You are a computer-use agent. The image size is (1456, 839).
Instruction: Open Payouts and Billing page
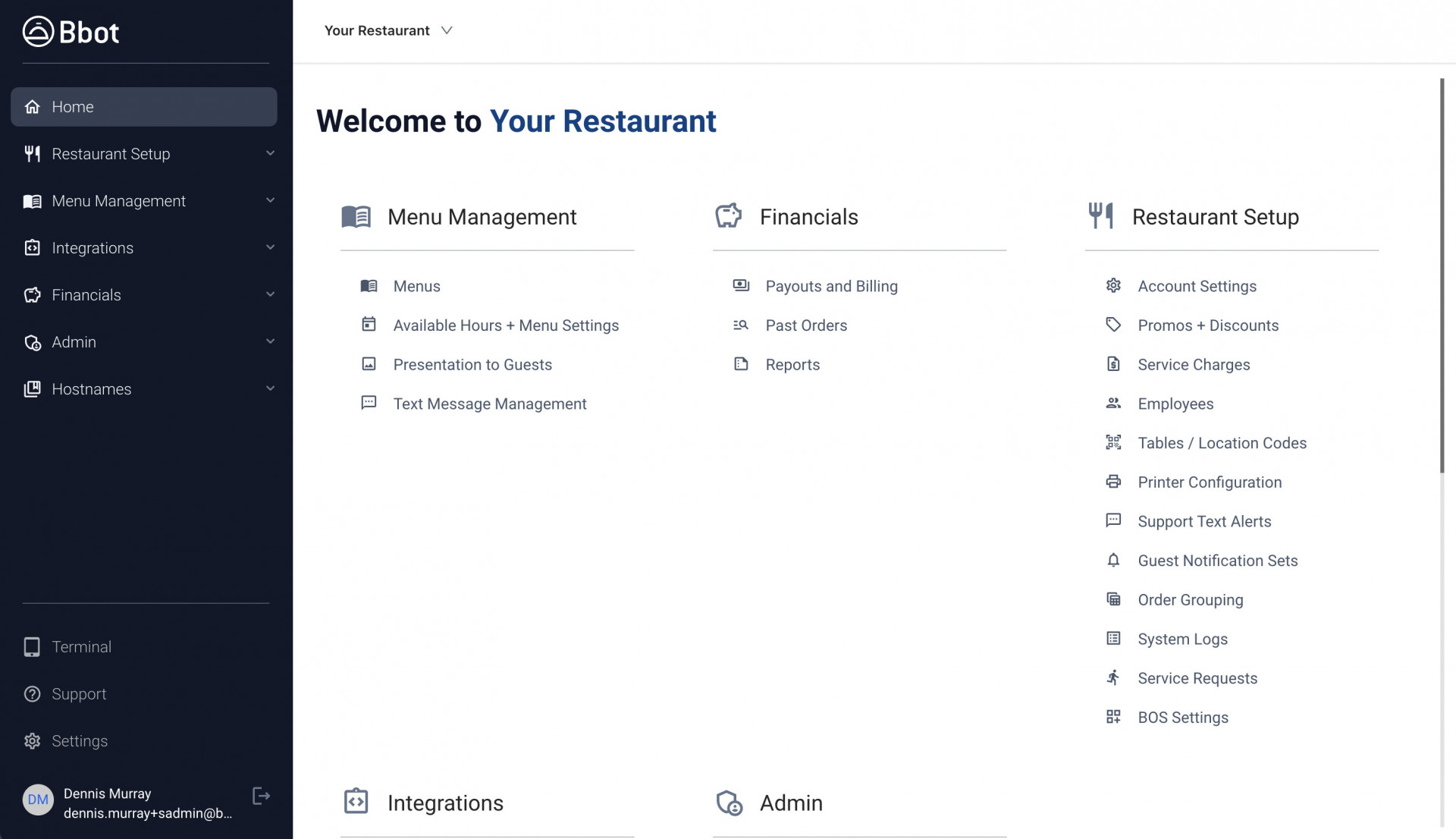pos(831,286)
